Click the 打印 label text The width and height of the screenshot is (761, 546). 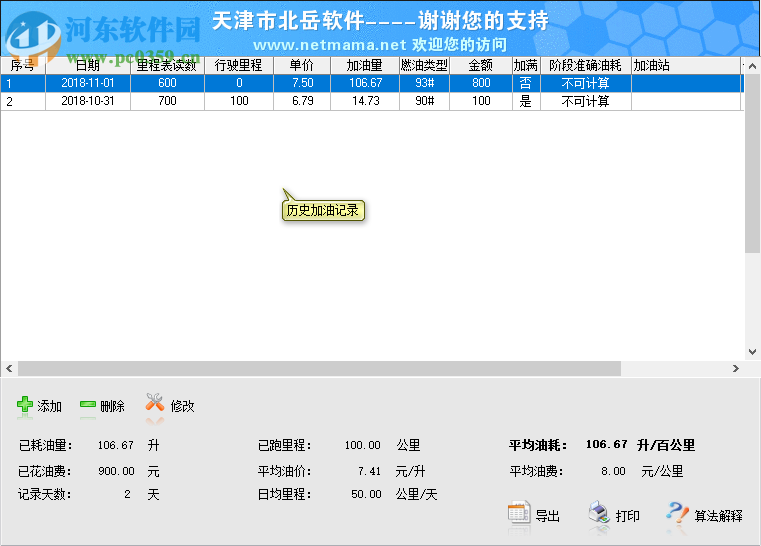(x=627, y=516)
